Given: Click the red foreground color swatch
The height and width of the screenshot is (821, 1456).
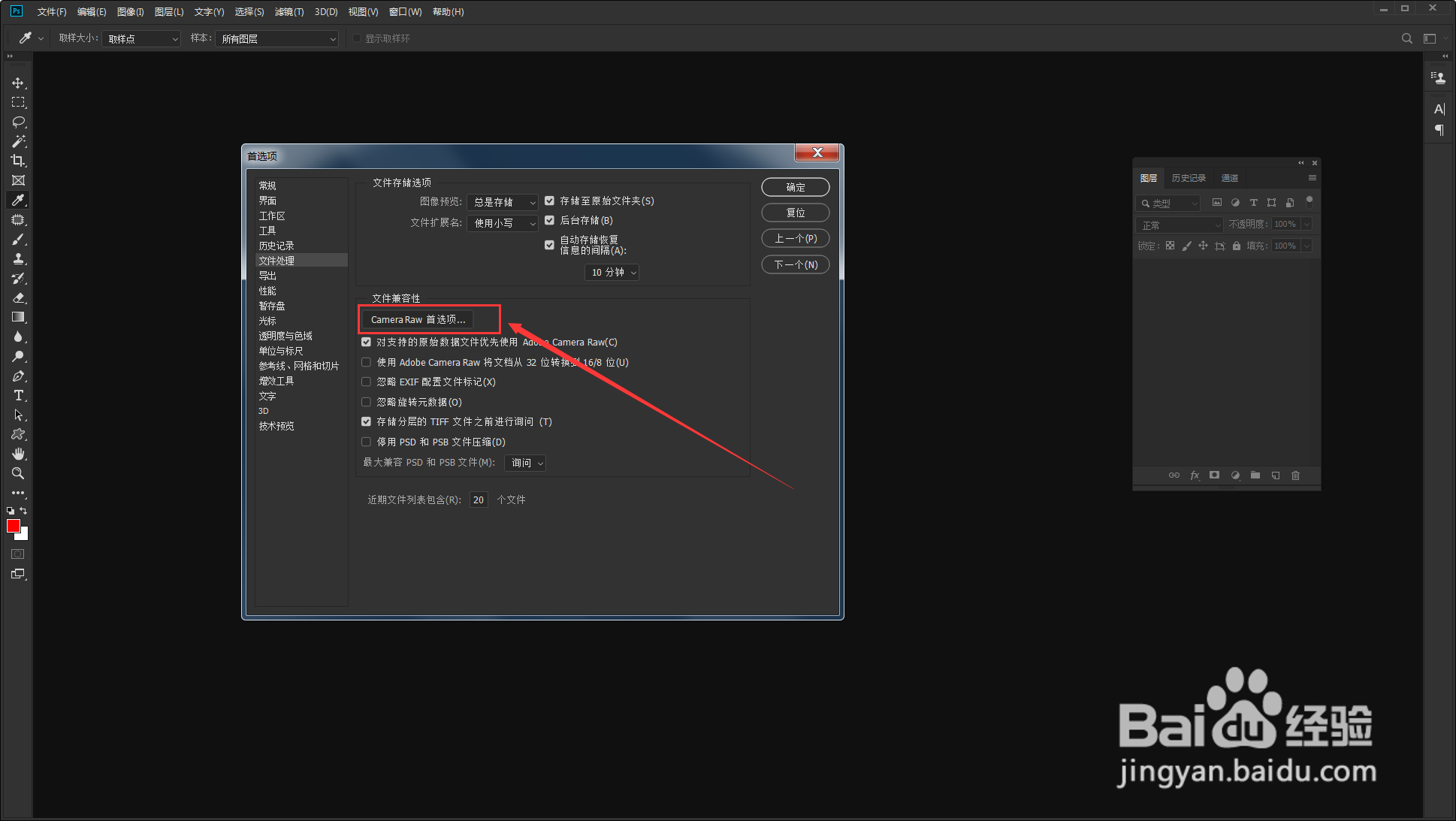Looking at the screenshot, I should (x=13, y=526).
